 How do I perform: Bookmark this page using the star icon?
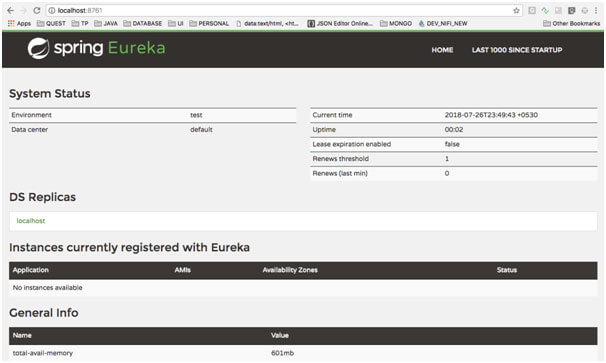click(516, 10)
